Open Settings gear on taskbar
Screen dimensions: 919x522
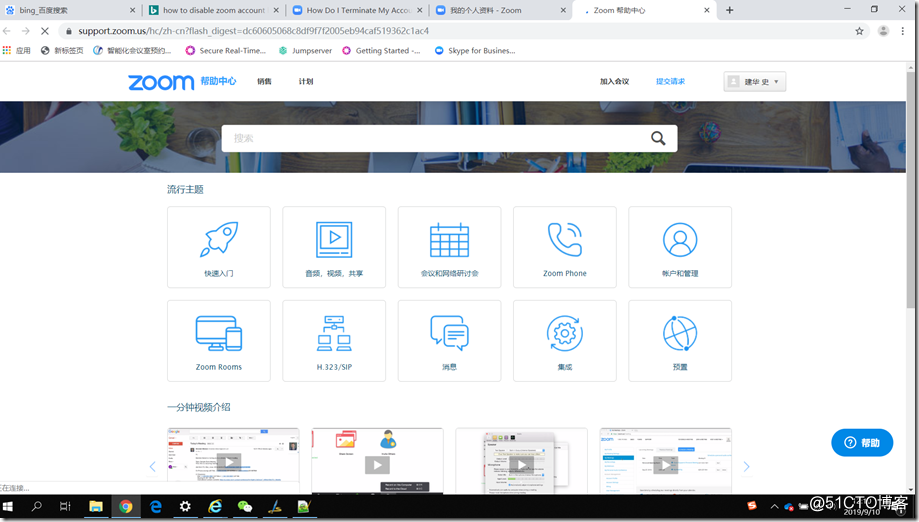(185, 507)
